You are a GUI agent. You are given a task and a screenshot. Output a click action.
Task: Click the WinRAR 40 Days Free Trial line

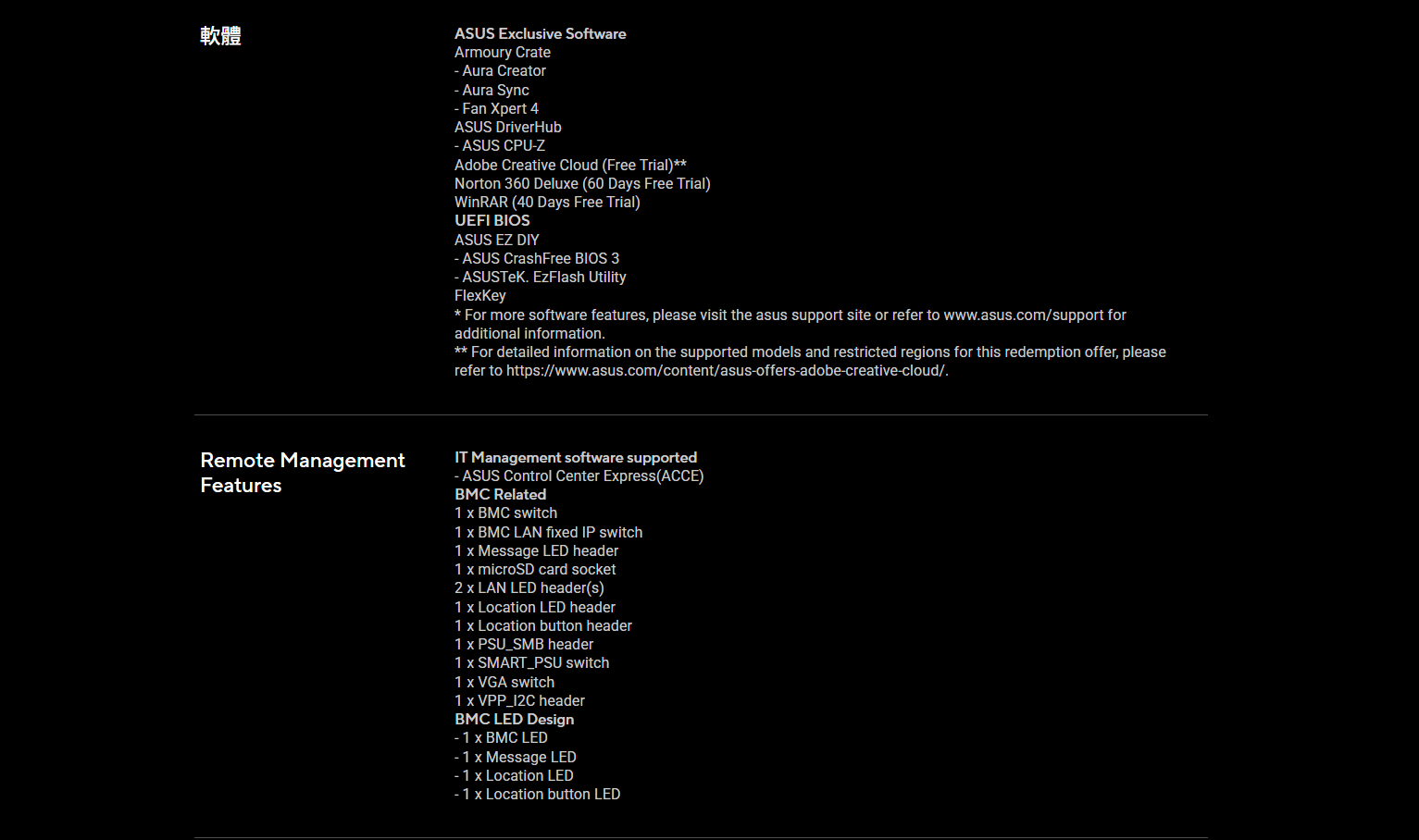point(547,203)
